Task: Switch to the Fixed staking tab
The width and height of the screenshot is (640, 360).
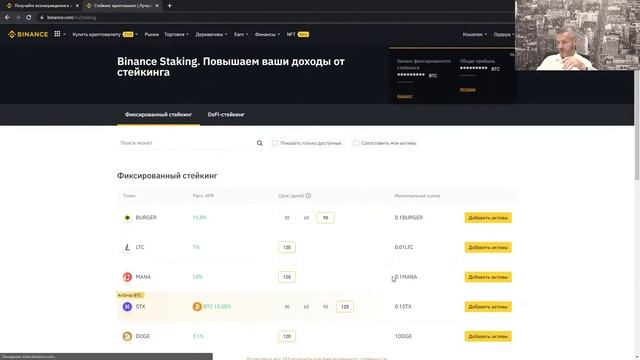Action: point(158,115)
